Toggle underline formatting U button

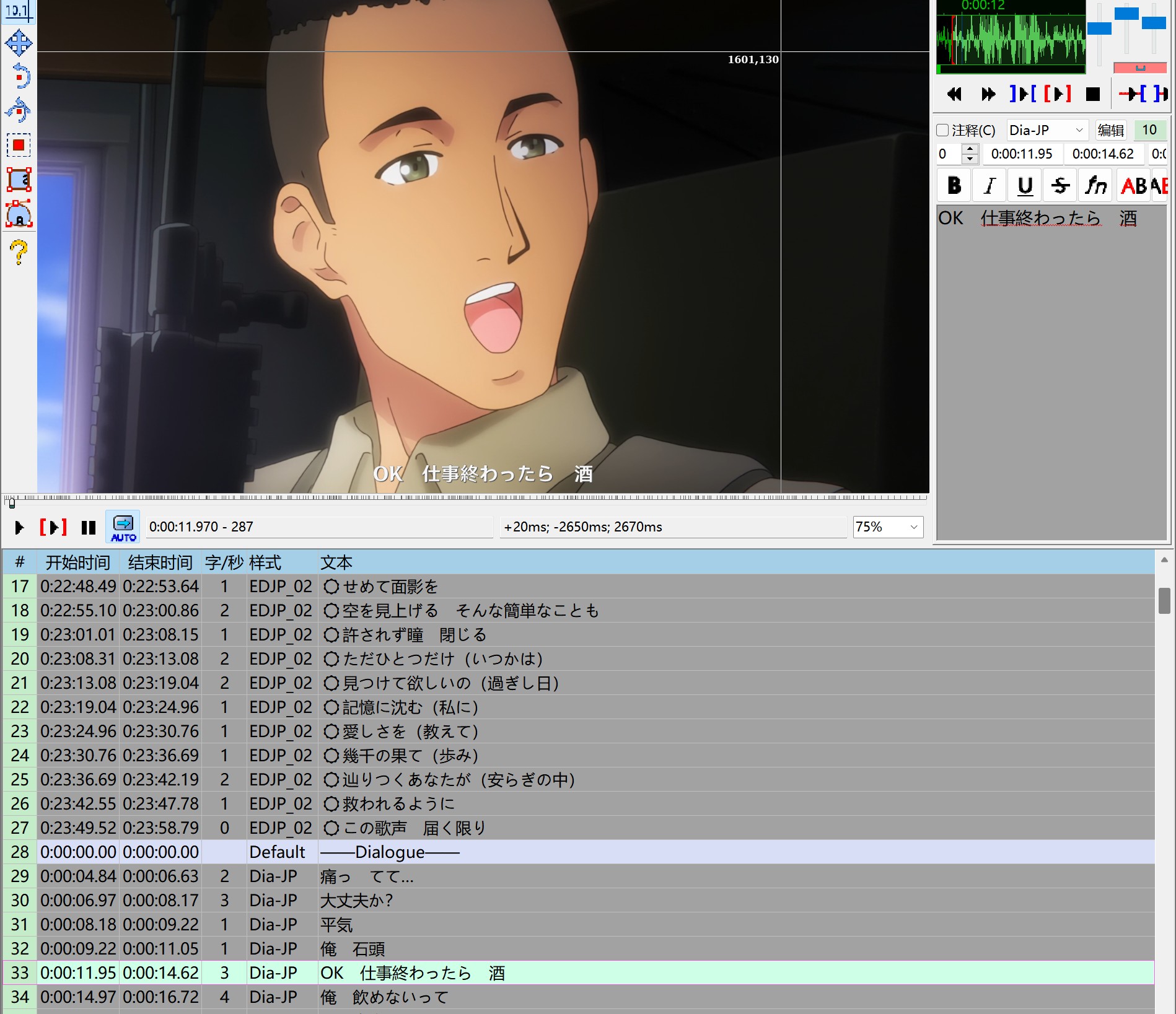(x=1025, y=185)
